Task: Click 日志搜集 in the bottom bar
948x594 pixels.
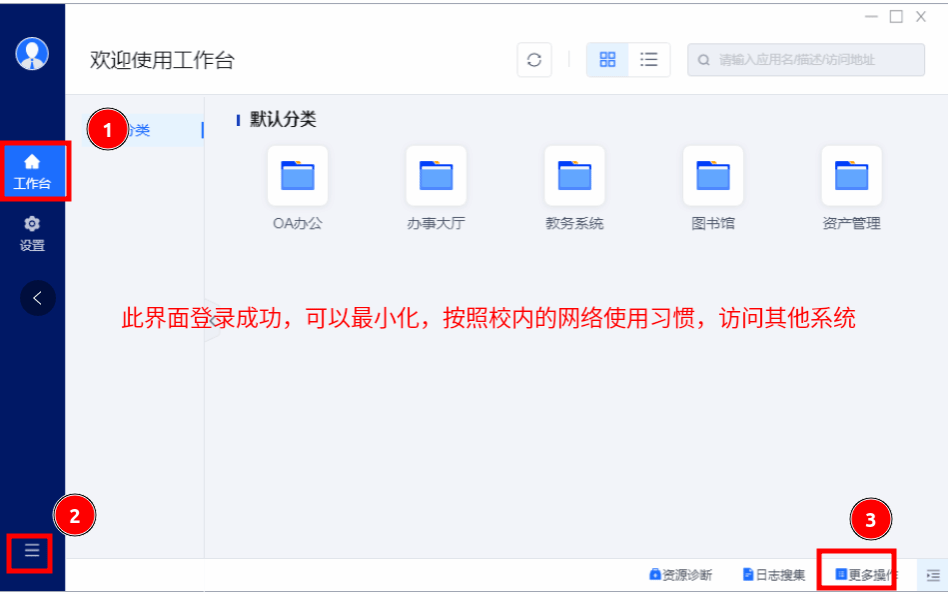Action: coord(774,575)
